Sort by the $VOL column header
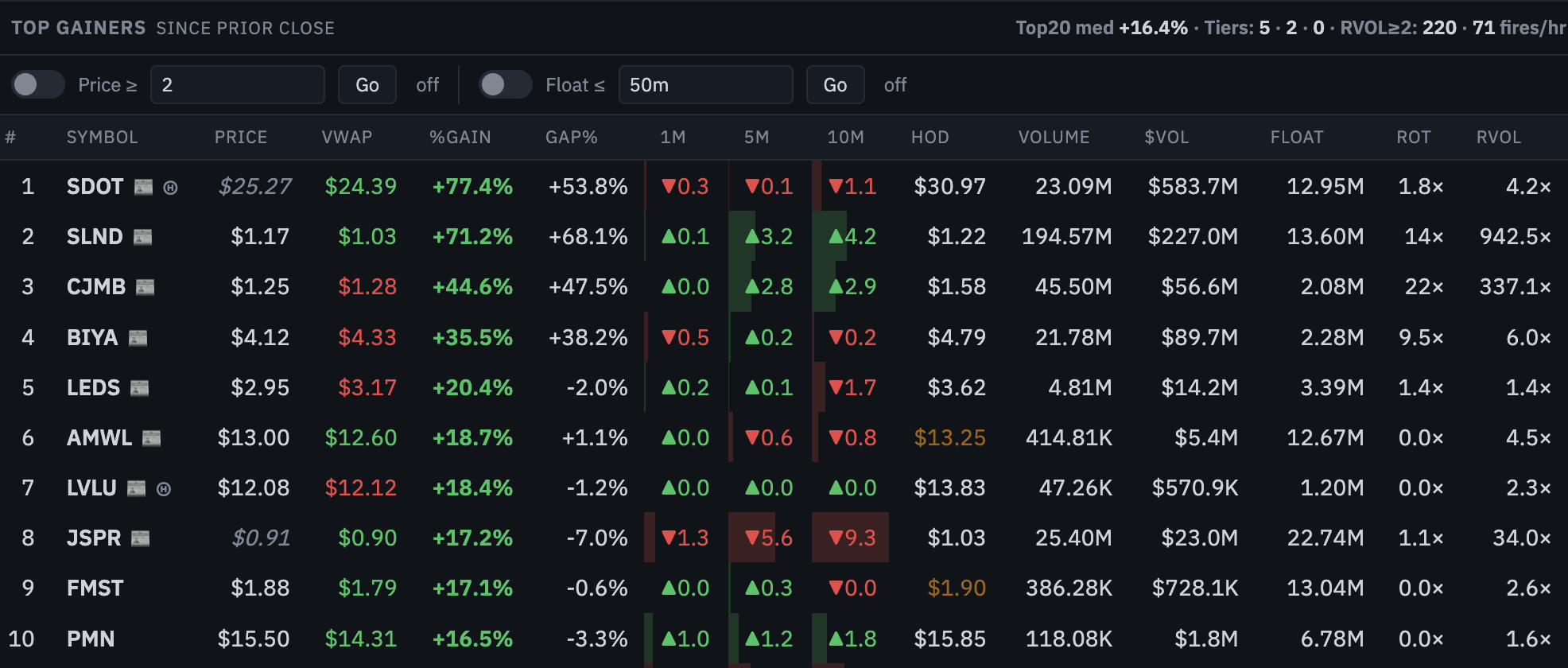 coord(1166,137)
